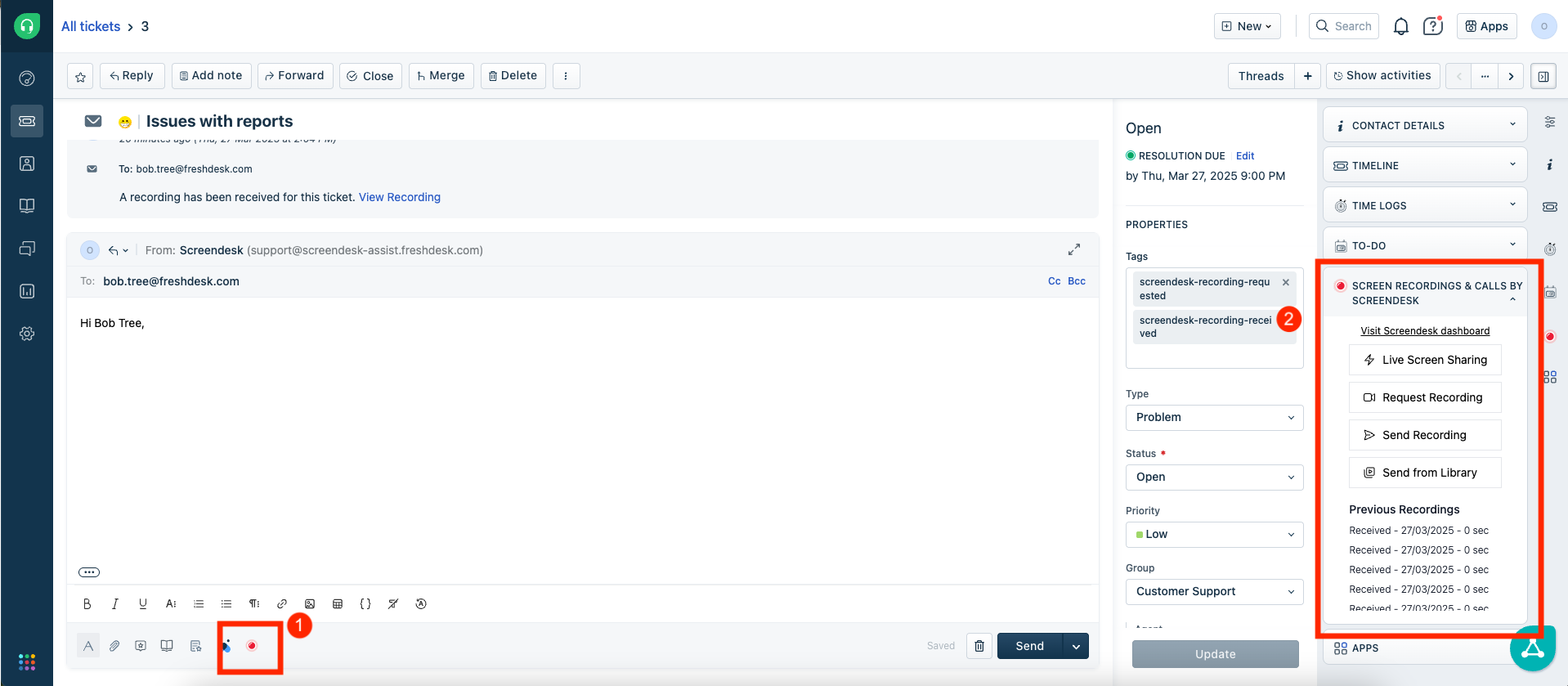Screen dimensions: 1568x686
Task: Click the Request Recording button
Action: tap(1424, 397)
